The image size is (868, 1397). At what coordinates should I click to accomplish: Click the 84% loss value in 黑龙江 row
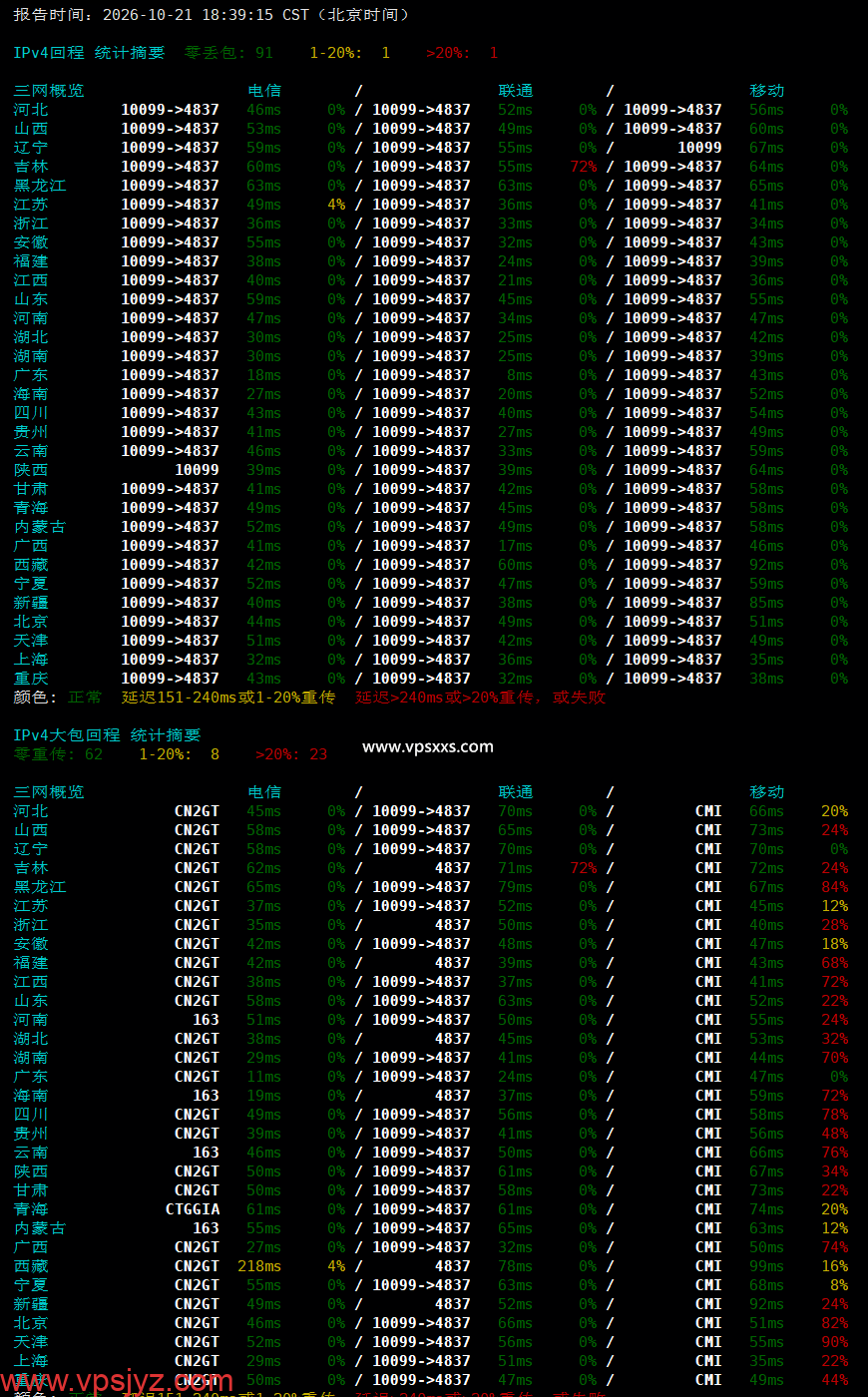(x=835, y=887)
